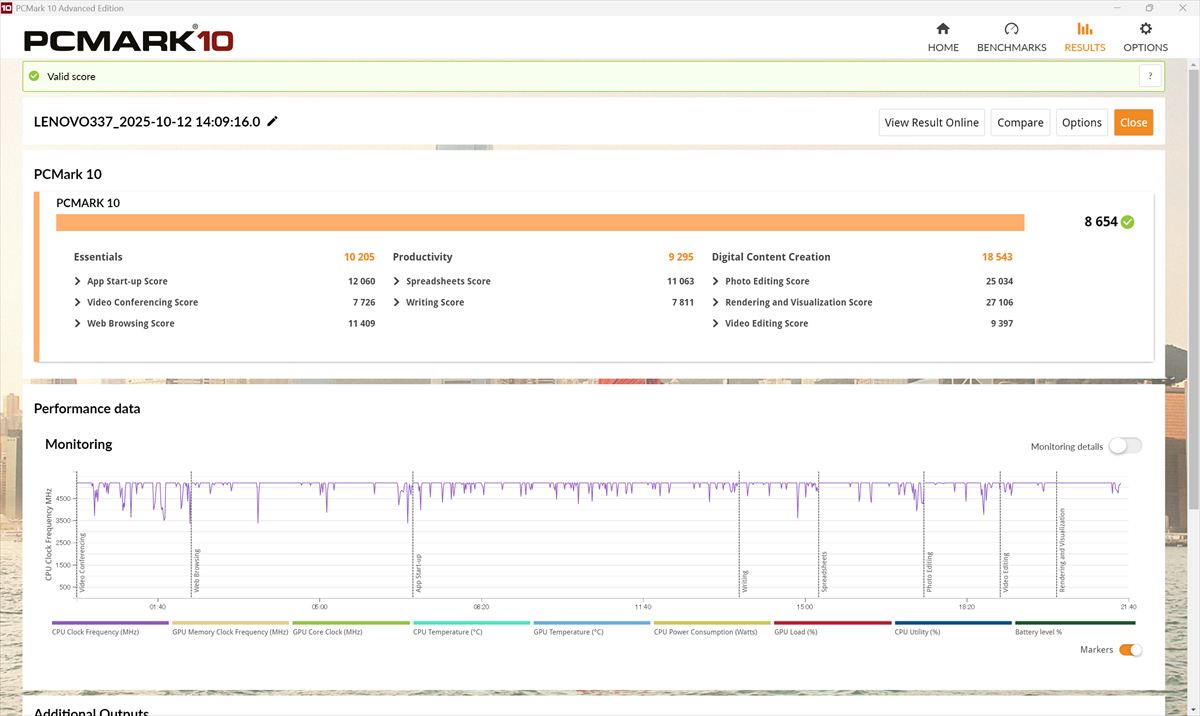
Task: Click the Web Browsing marker in chart
Action: pyautogui.click(x=196, y=570)
